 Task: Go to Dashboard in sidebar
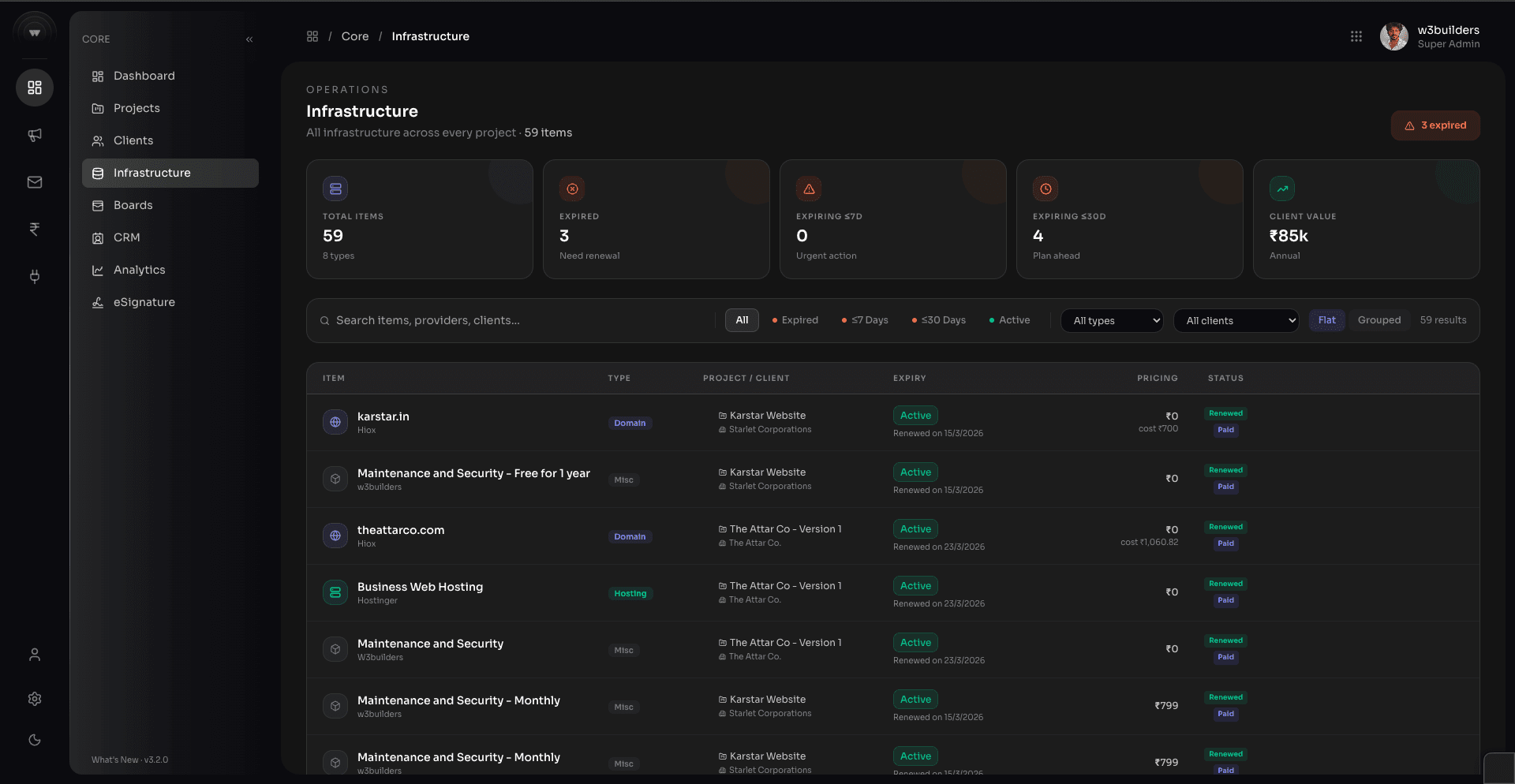pyautogui.click(x=170, y=76)
